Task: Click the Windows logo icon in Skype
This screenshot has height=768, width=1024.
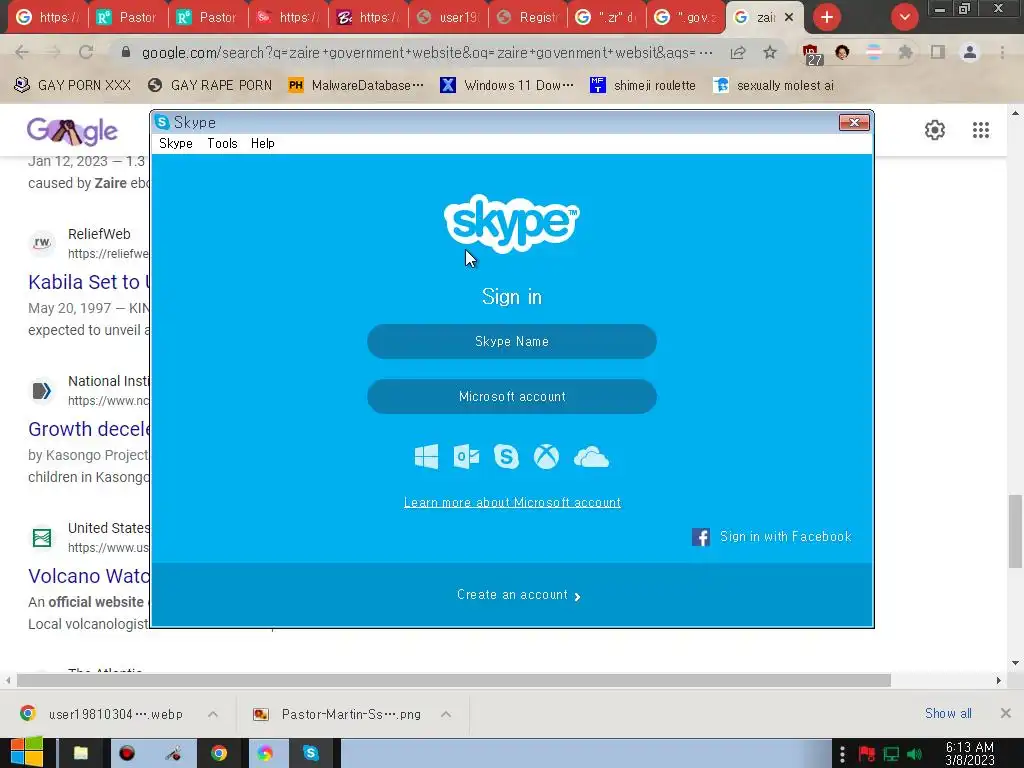Action: 426,456
